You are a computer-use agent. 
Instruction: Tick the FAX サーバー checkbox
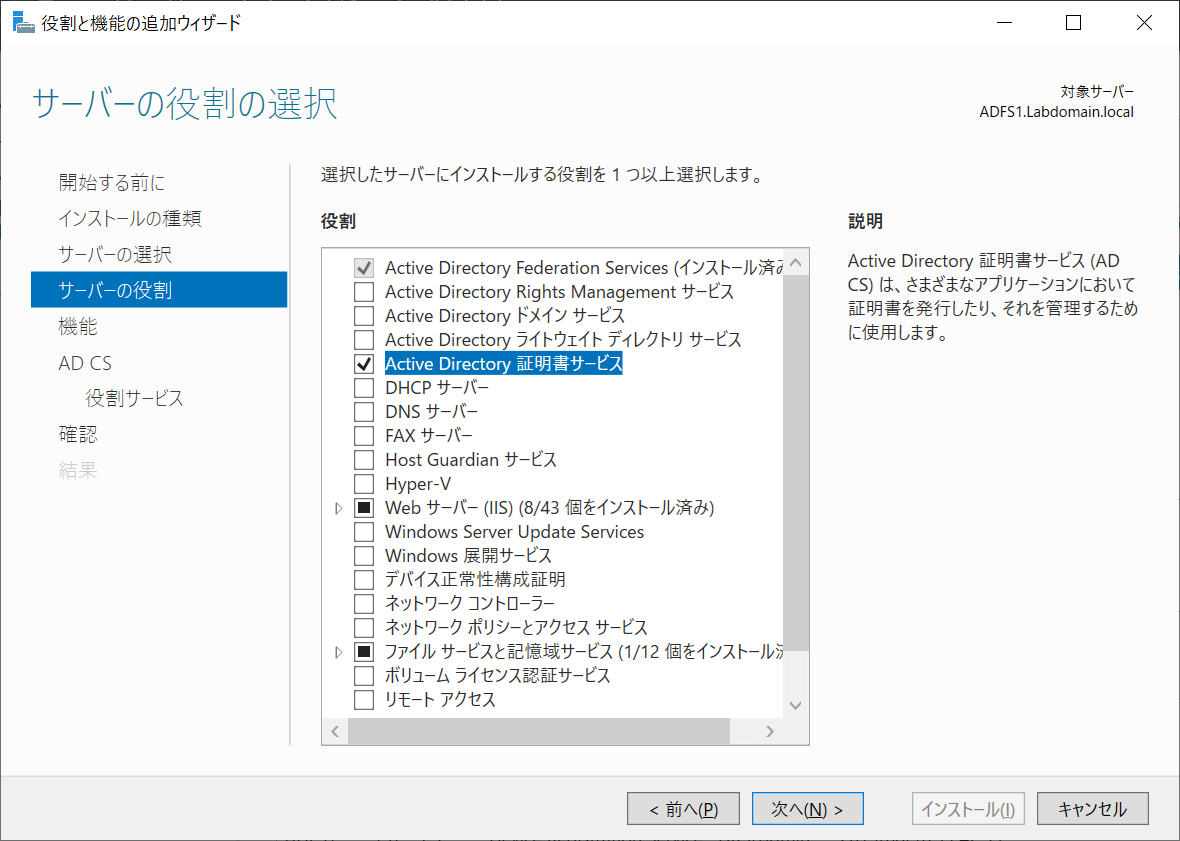pos(364,436)
